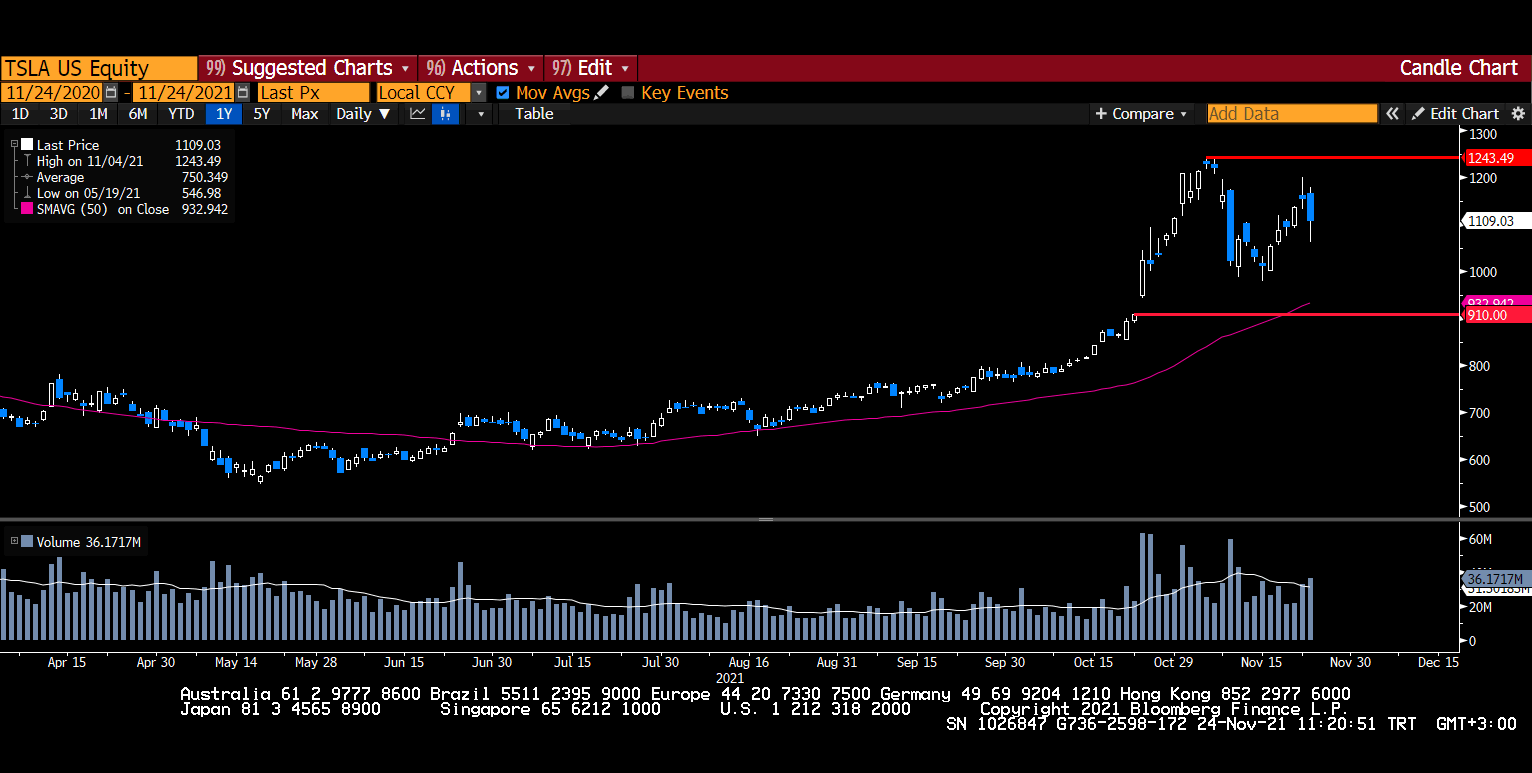The width and height of the screenshot is (1532, 773).
Task: Switch to line chart view icon
Action: pos(418,113)
